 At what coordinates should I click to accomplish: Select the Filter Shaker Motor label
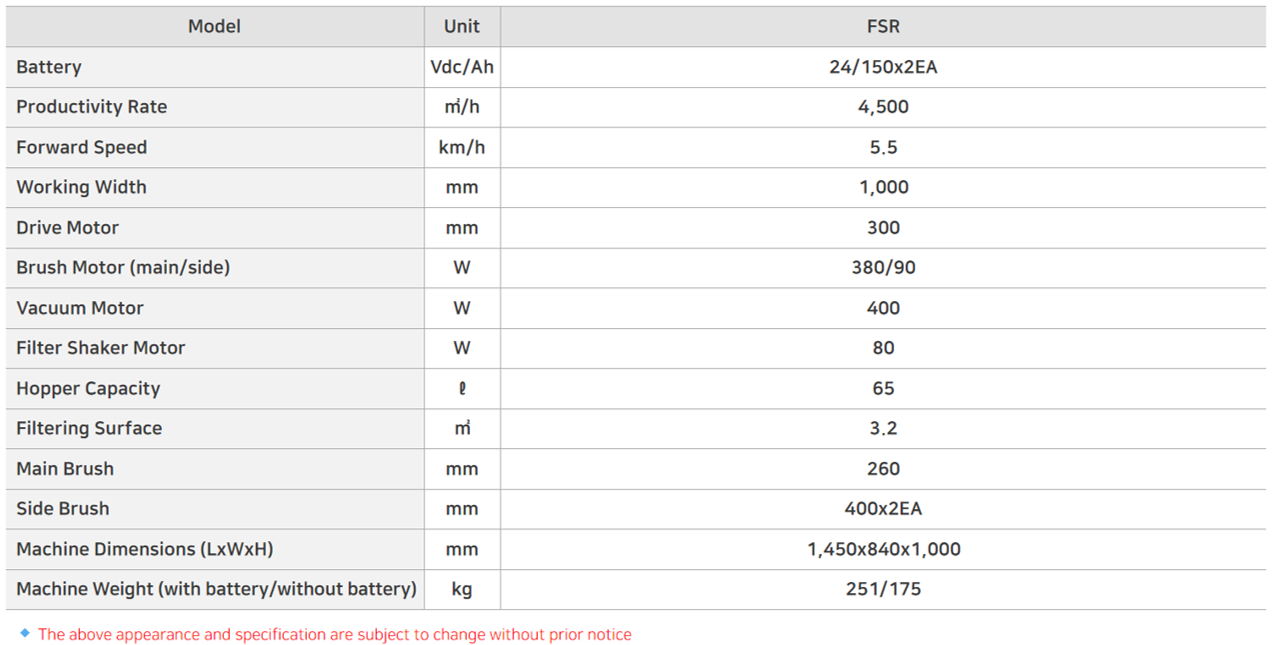tap(101, 348)
